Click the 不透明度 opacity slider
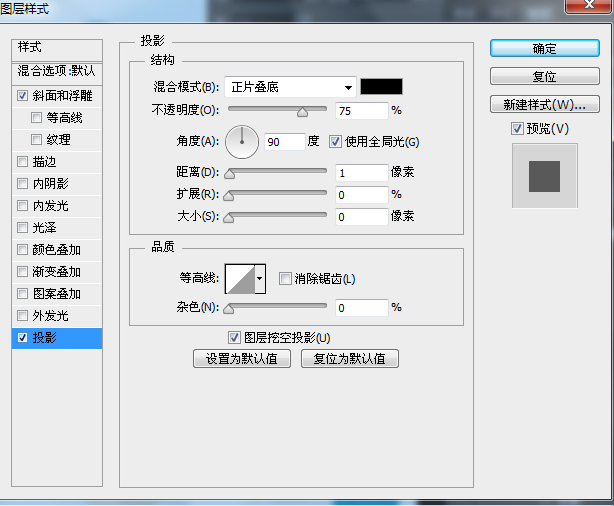This screenshot has height=506, width=614. point(278,110)
